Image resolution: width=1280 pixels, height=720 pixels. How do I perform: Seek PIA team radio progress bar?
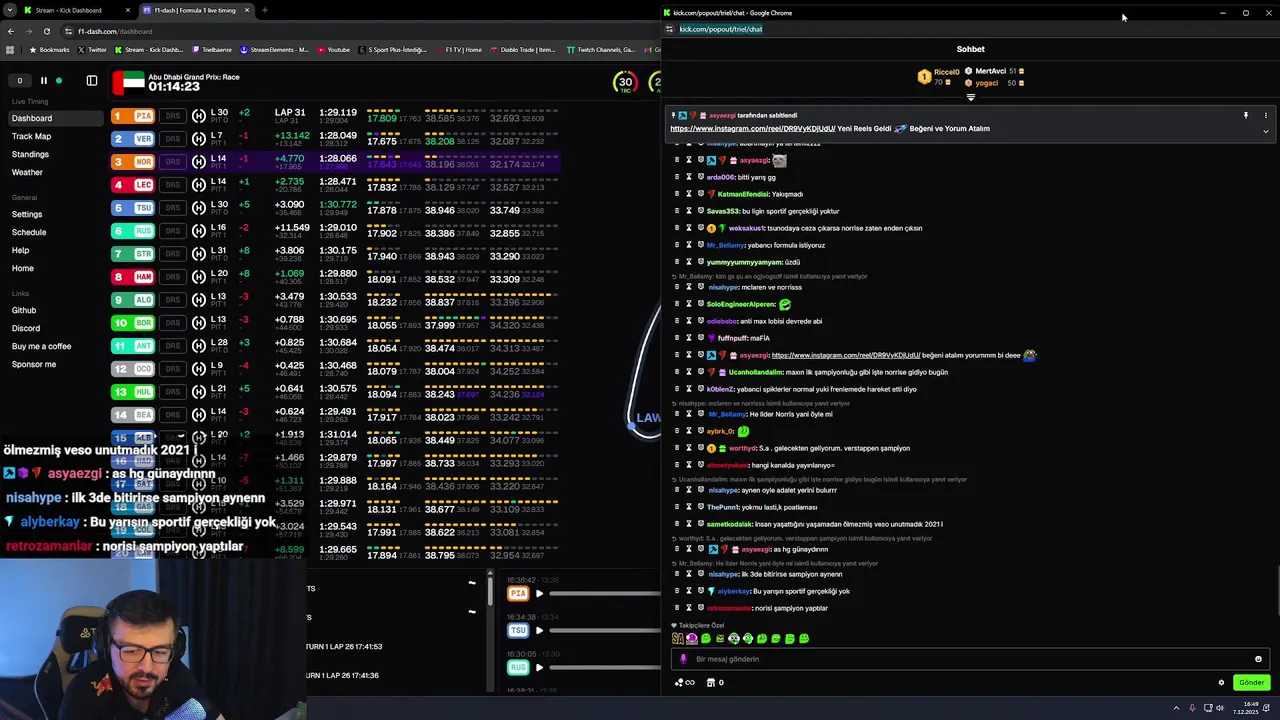pos(604,594)
